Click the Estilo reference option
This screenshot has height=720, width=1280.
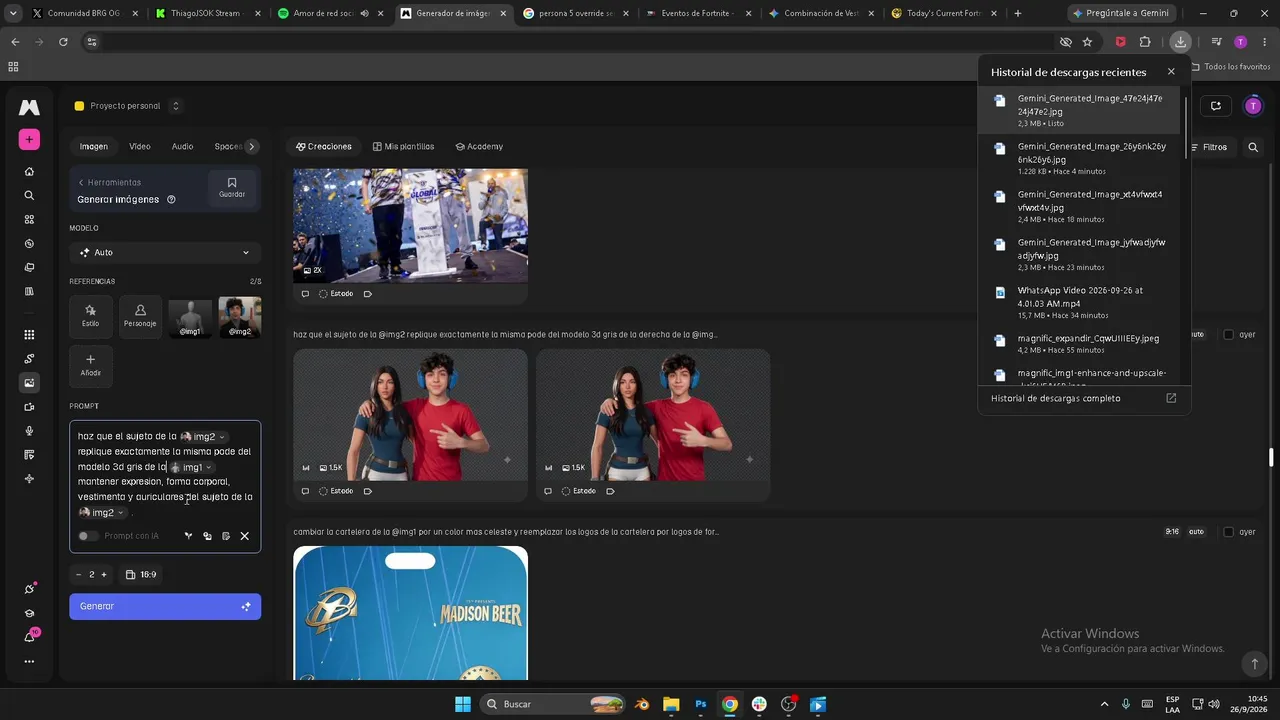(90, 317)
